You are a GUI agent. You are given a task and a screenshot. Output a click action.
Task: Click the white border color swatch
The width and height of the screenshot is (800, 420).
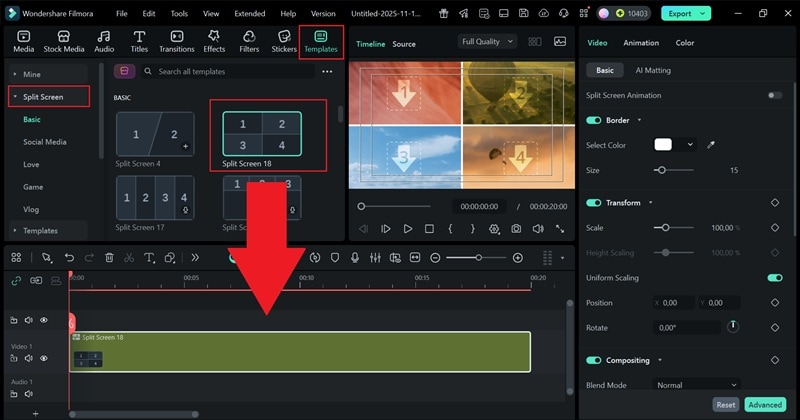(x=663, y=145)
